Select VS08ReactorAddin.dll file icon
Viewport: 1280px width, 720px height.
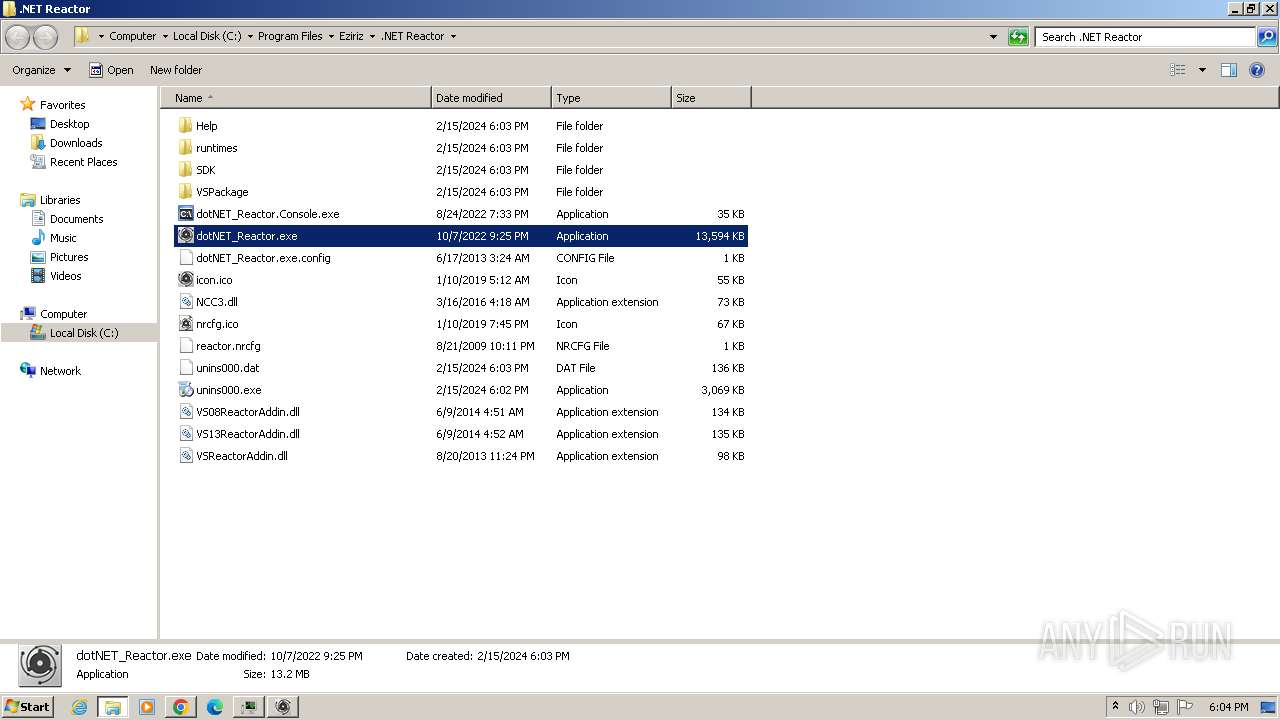point(186,412)
